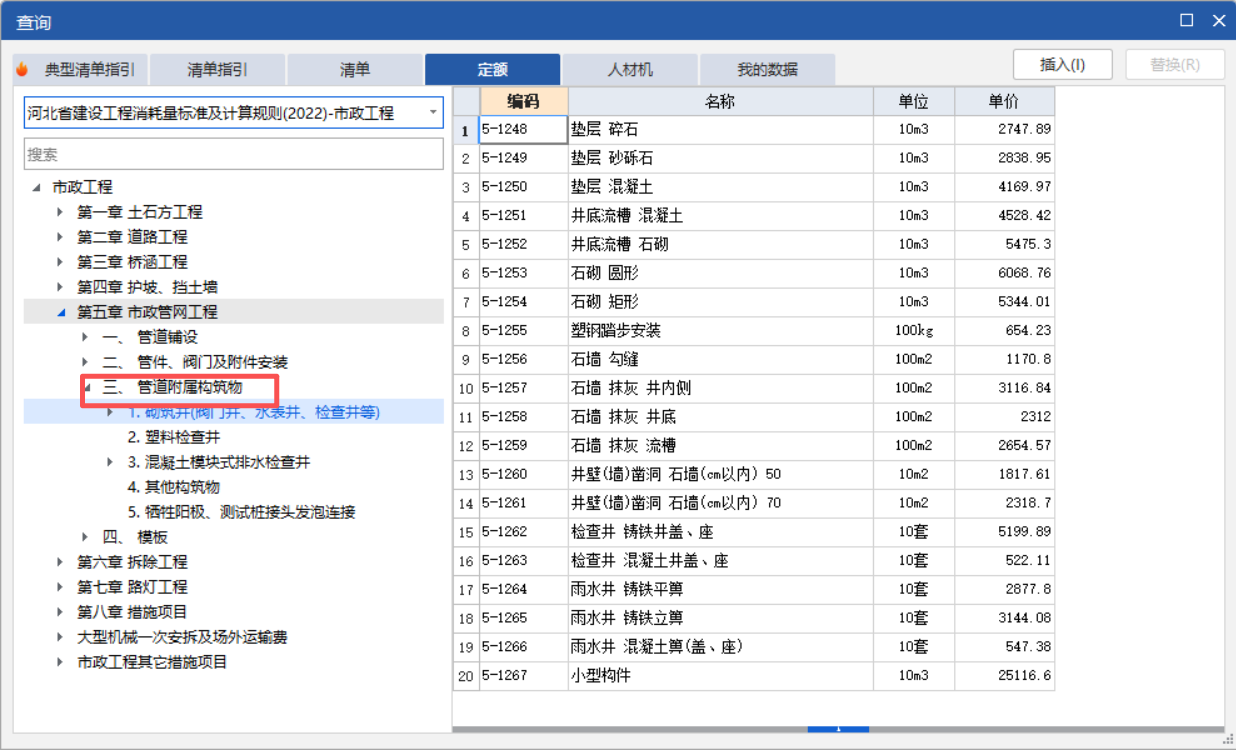Click the price 1170.8 cell

(x=1004, y=359)
